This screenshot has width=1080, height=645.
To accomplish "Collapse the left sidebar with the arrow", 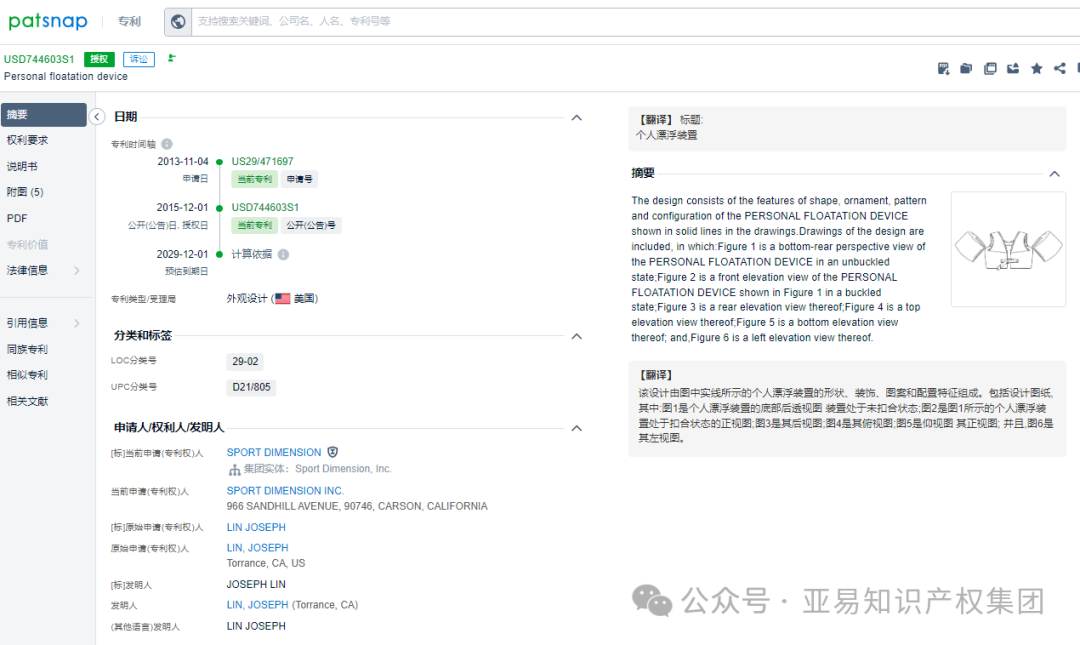I will click(97, 116).
